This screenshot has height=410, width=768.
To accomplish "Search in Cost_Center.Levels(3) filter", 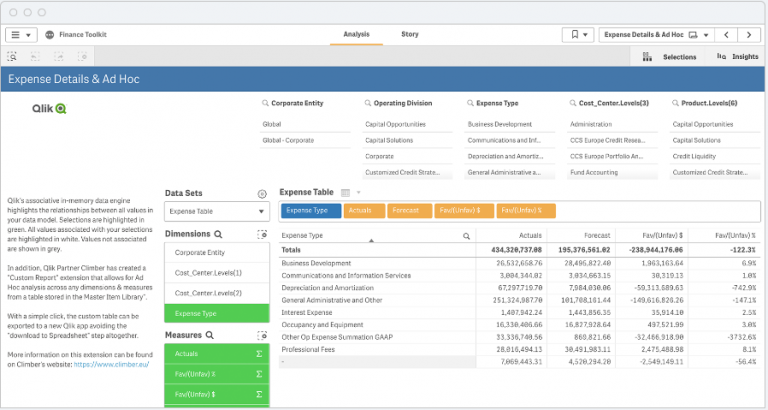I will point(573,103).
